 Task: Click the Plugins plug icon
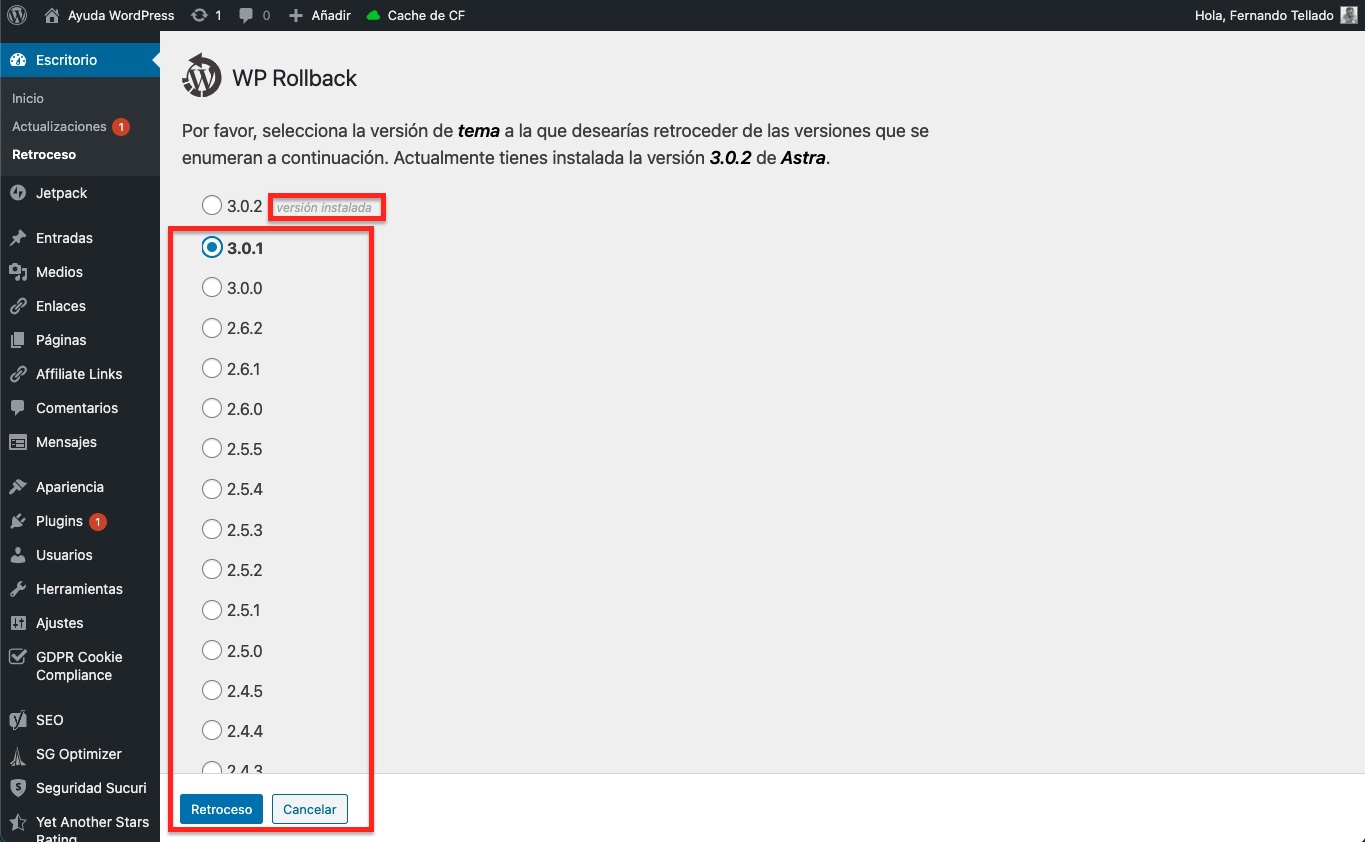(x=18, y=521)
